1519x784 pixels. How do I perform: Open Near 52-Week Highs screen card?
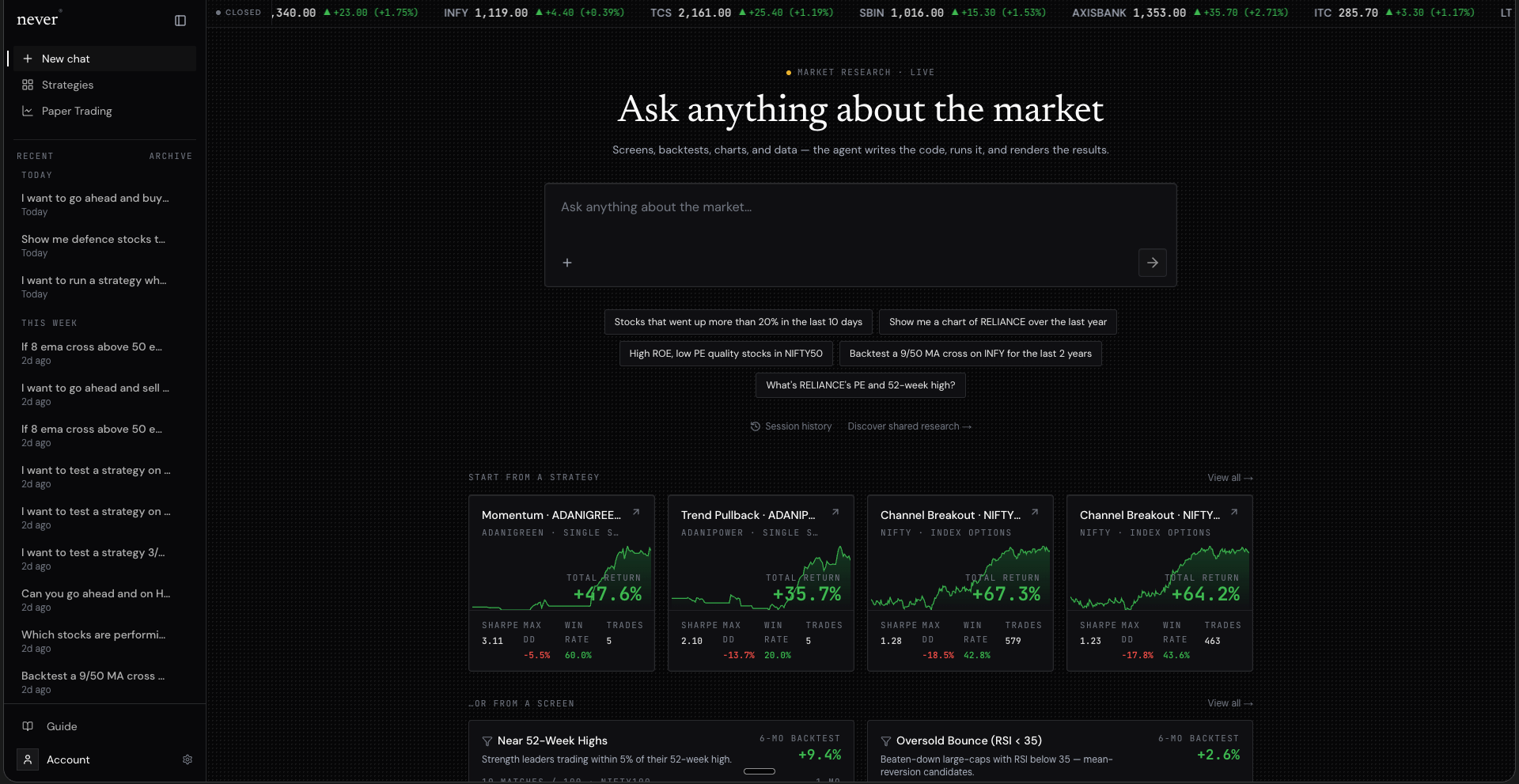pyautogui.click(x=661, y=751)
